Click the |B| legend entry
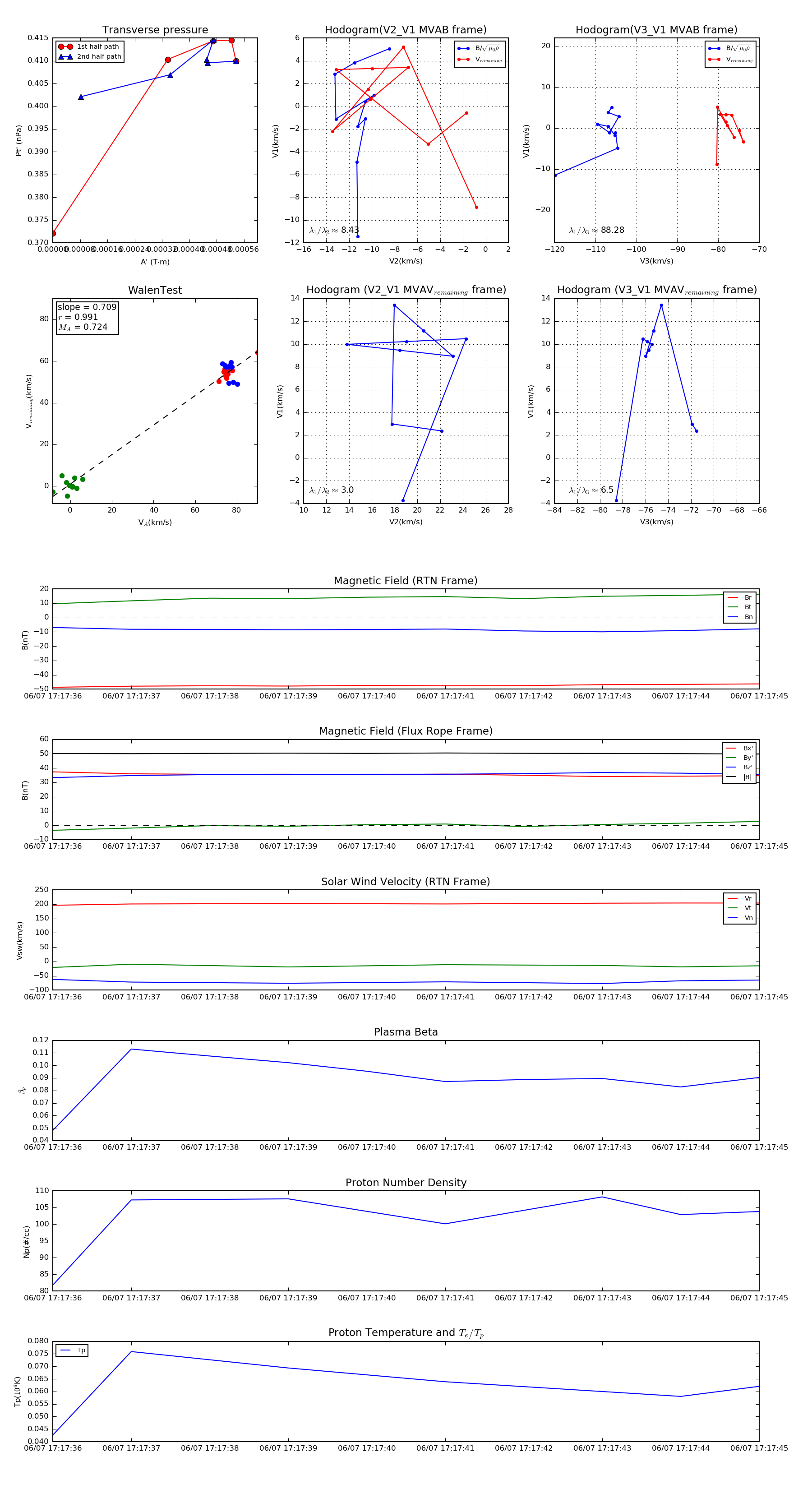 point(740,777)
